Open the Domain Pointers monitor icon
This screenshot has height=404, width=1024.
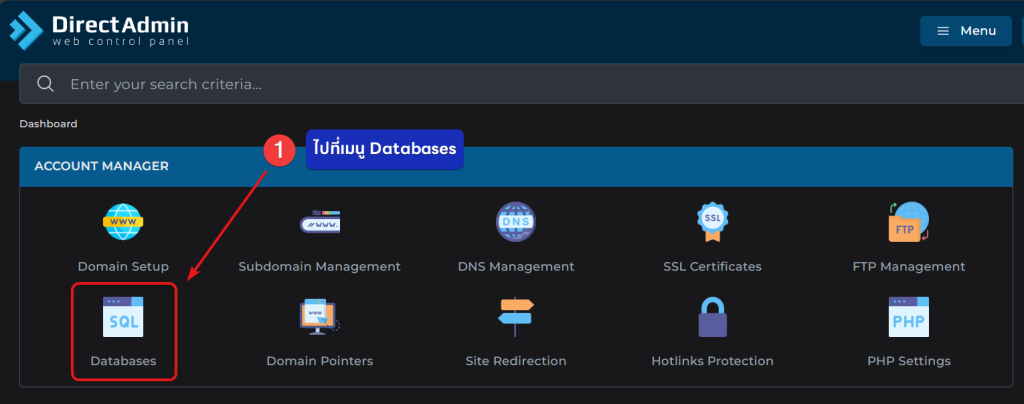tap(319, 316)
